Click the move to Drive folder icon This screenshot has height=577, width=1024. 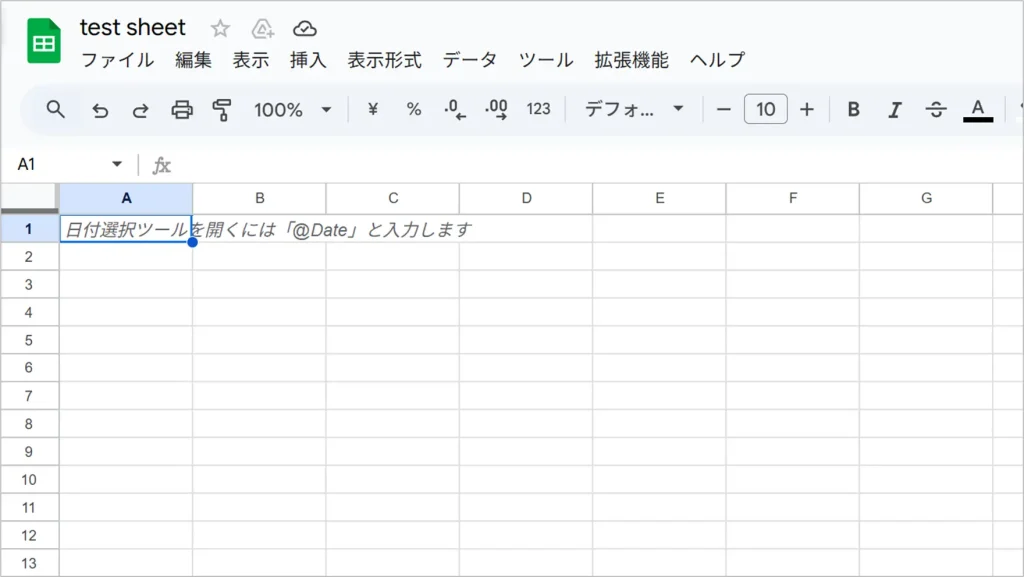tap(262, 28)
